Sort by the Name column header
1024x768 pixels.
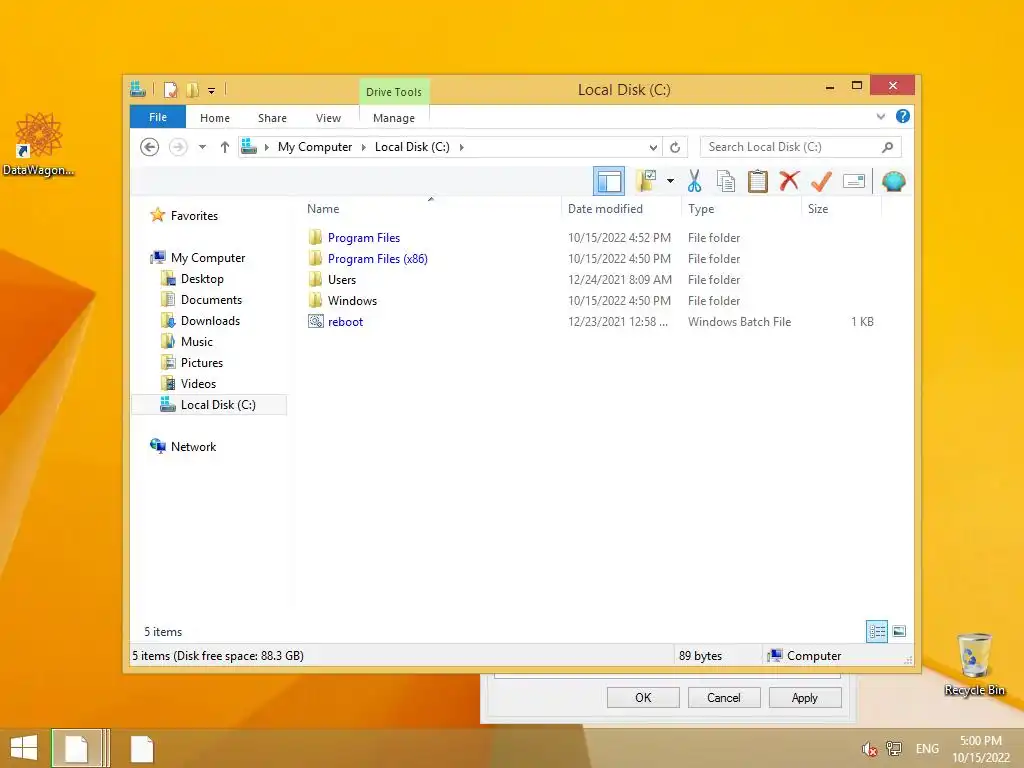[x=431, y=208]
